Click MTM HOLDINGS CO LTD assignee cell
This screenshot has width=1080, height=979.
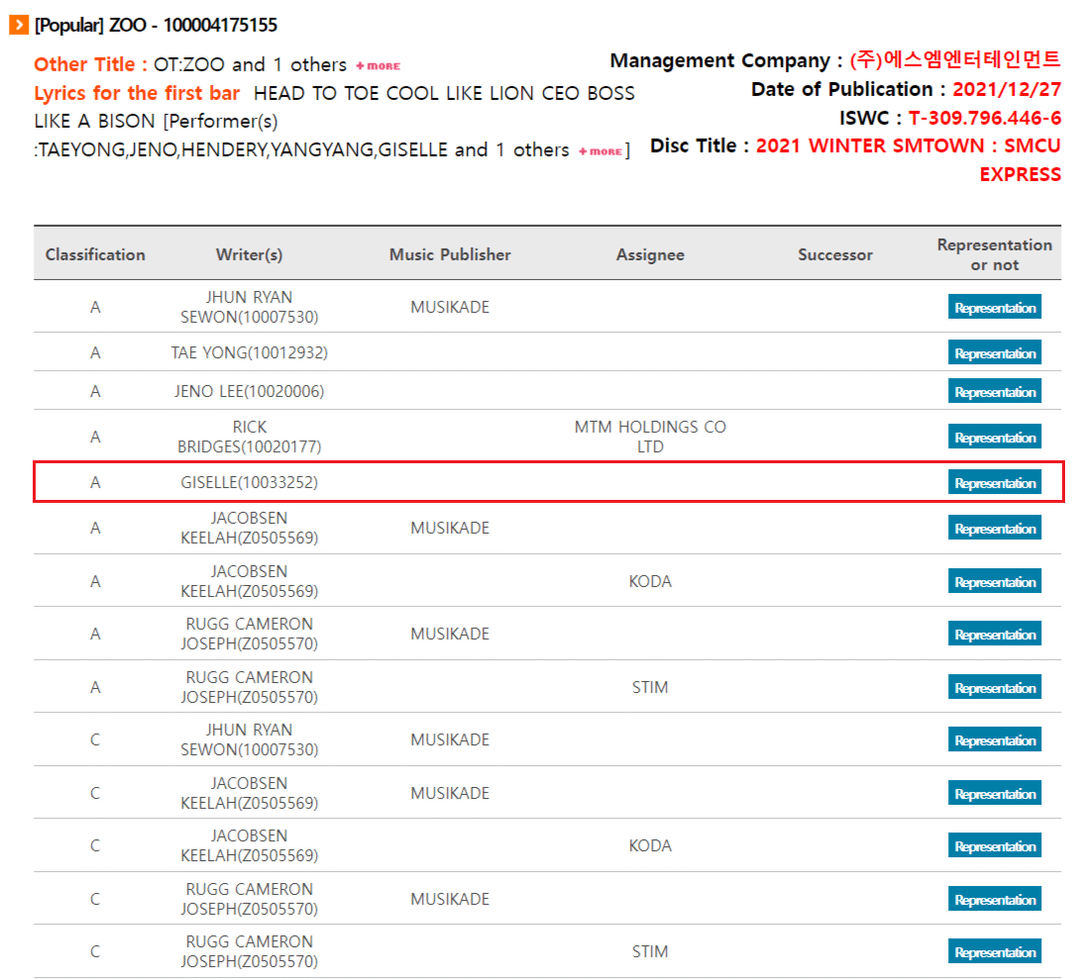pyautogui.click(x=650, y=437)
